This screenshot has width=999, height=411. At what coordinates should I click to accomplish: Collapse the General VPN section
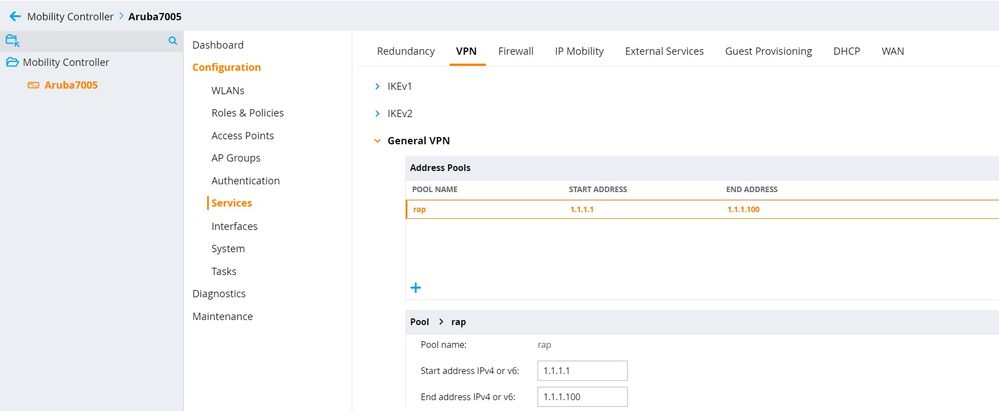[x=378, y=141]
